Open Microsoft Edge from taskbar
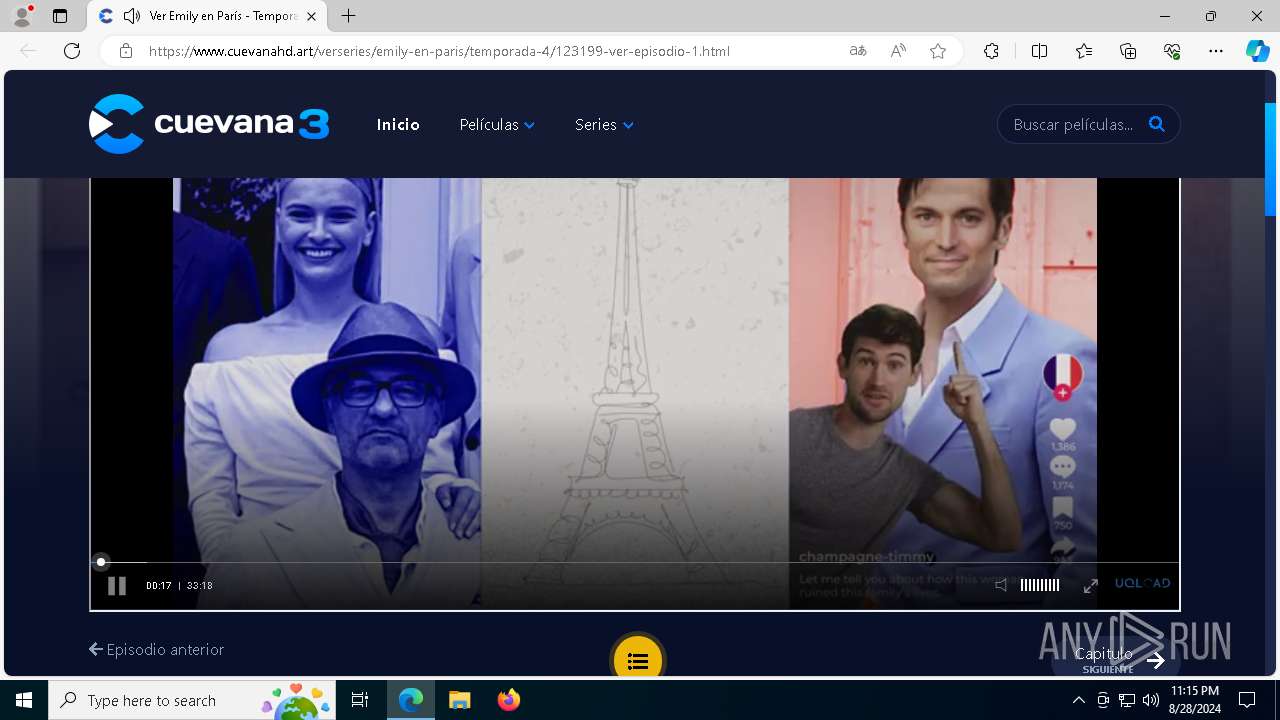 (411, 700)
